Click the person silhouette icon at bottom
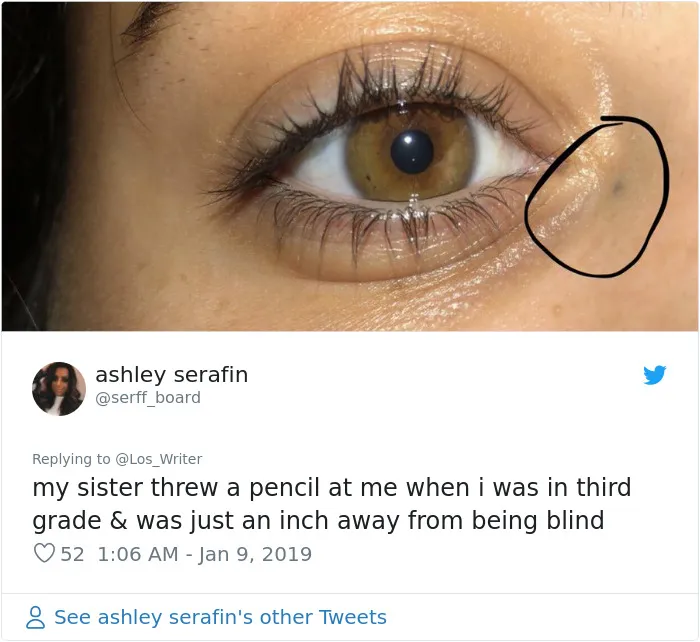700x642 pixels. click(x=35, y=617)
